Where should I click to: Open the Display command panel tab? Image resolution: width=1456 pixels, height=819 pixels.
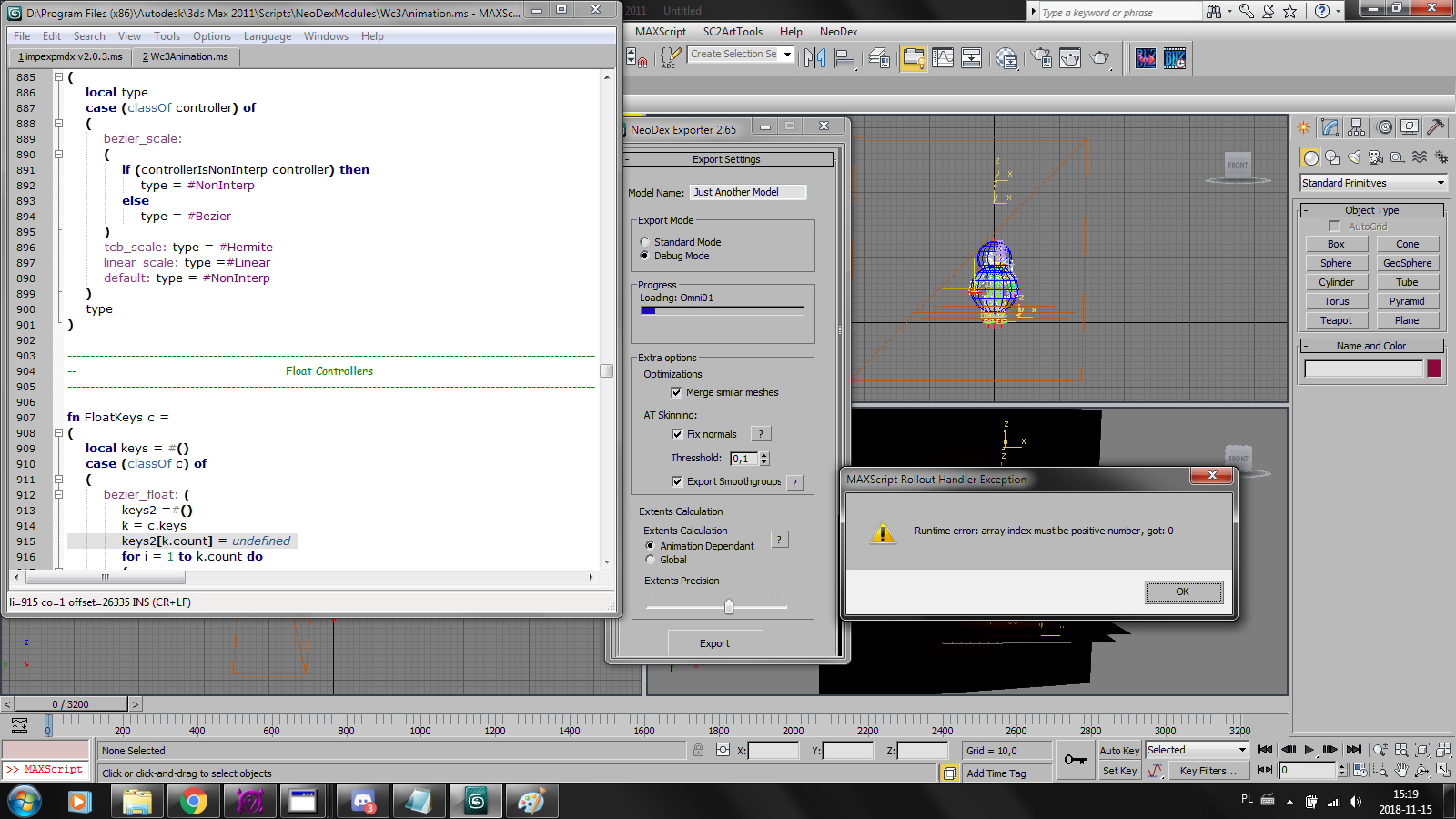coord(1410,127)
